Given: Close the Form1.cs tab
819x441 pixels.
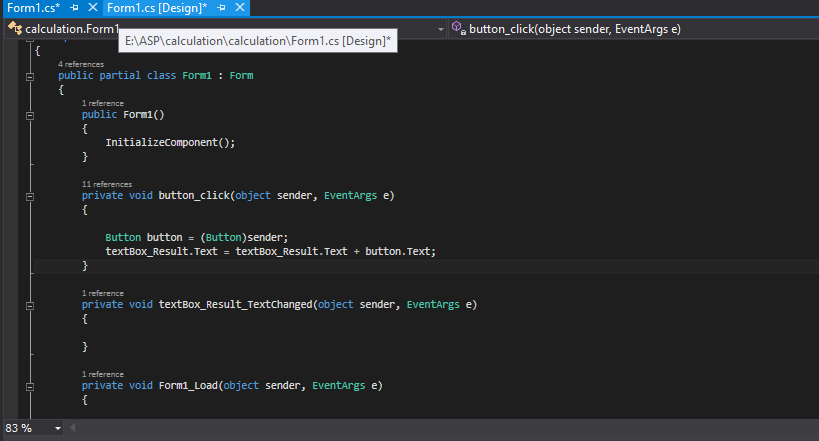Looking at the screenshot, I should tap(93, 8).
